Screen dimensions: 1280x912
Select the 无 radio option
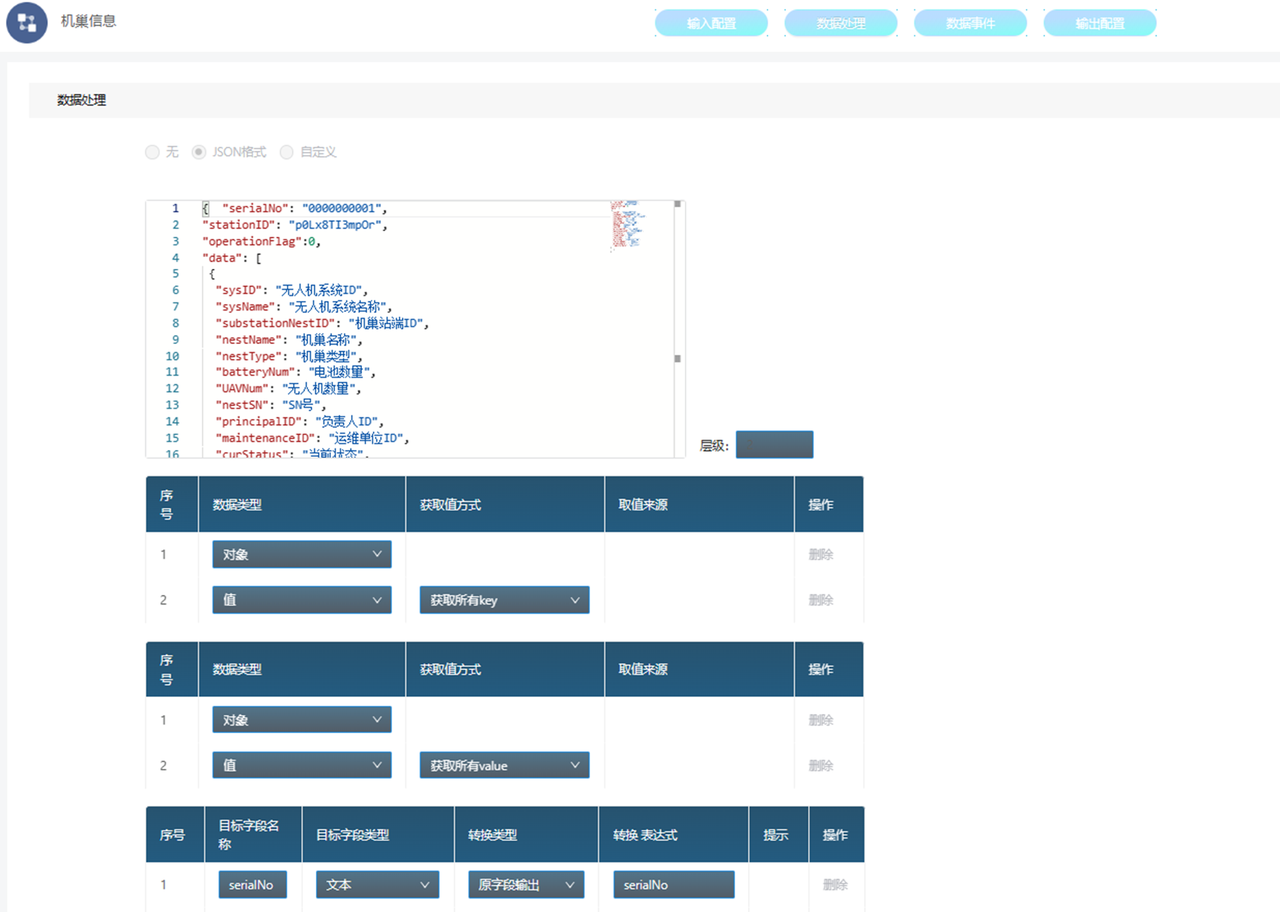click(x=152, y=152)
